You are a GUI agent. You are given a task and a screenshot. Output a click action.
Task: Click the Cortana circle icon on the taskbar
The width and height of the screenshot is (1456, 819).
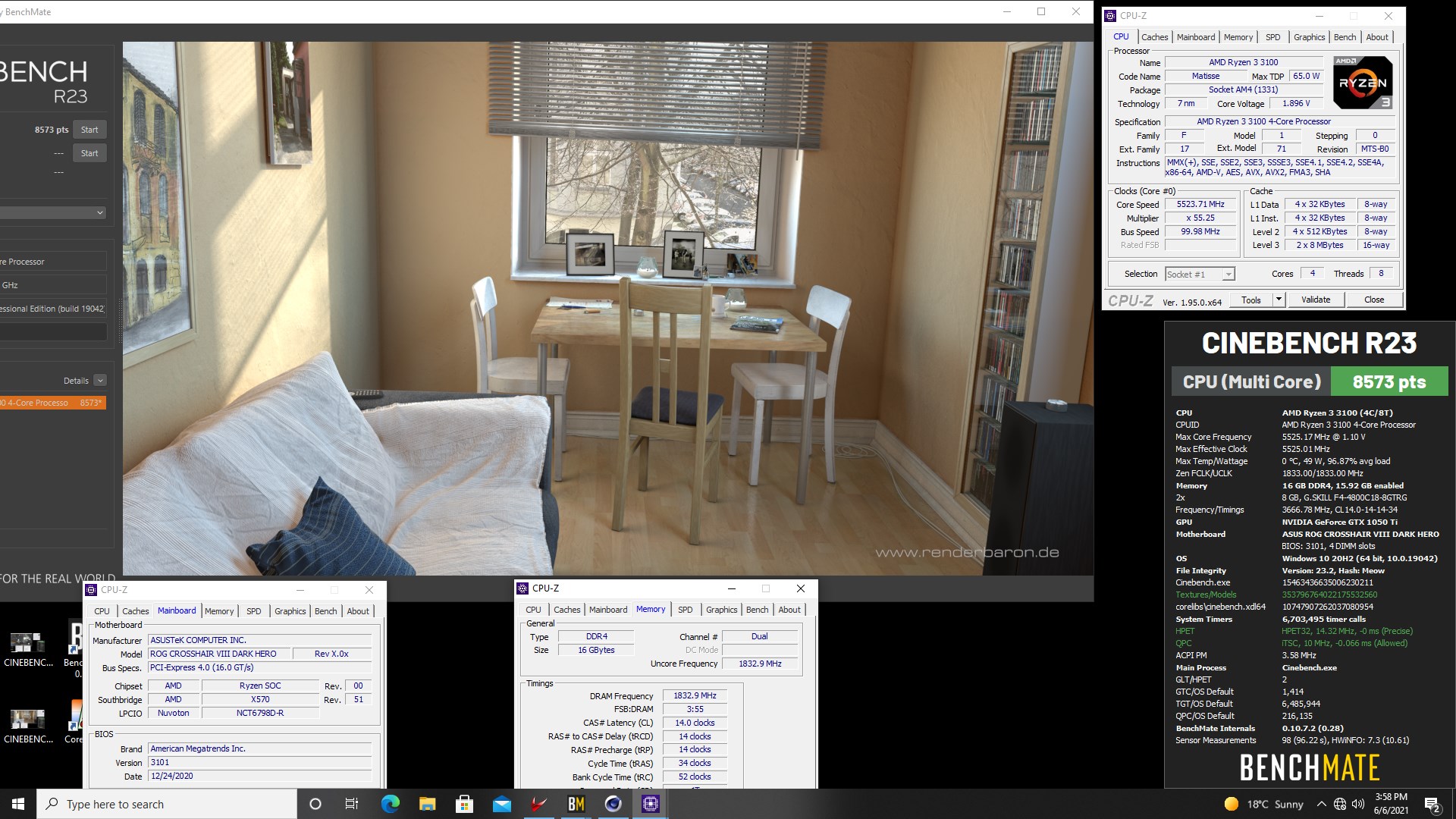[315, 804]
